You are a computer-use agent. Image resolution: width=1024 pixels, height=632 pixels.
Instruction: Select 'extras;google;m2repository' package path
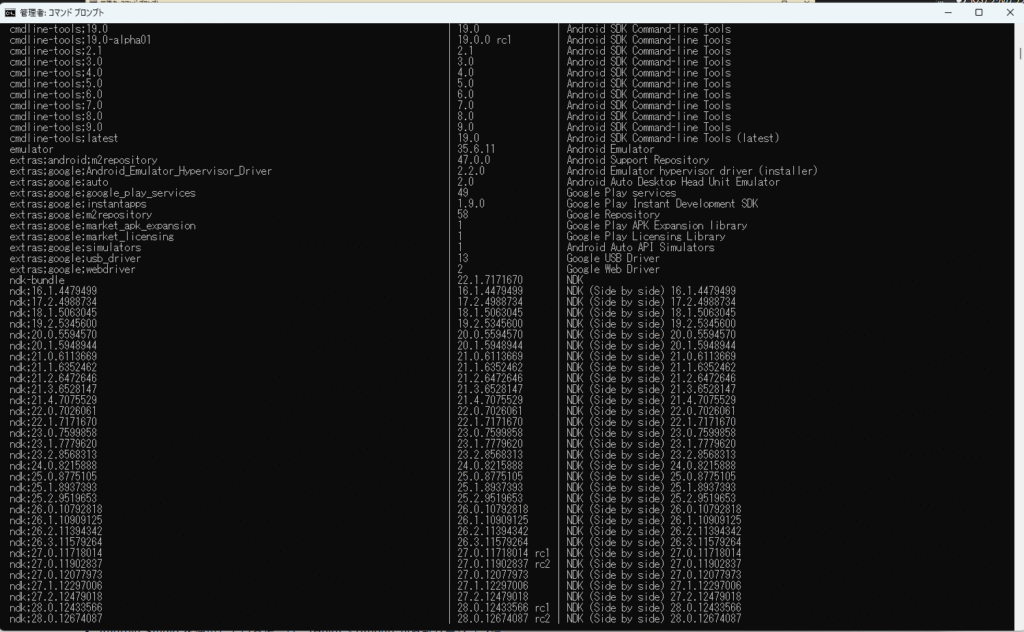click(80, 215)
